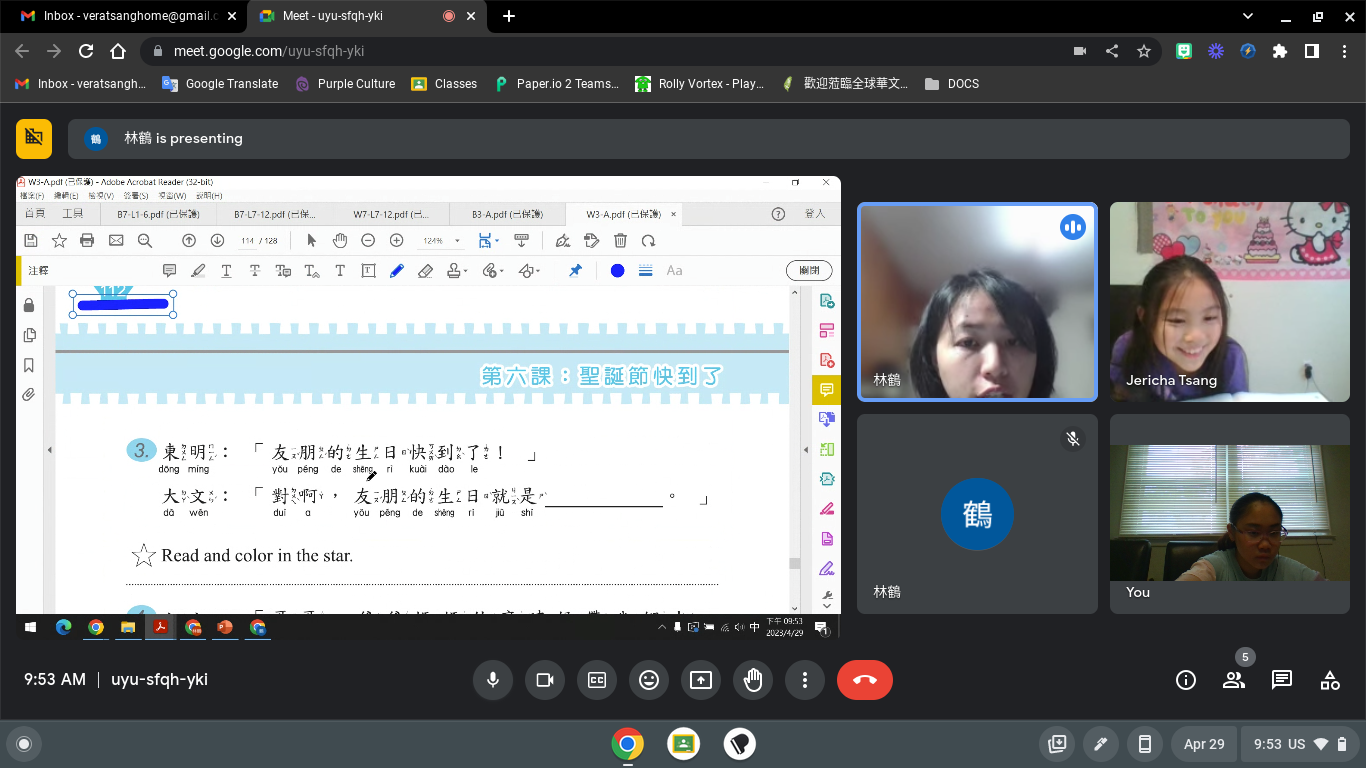Screen dimensions: 1366x768
Task: Open more options three-dot menu
Action: point(805,680)
